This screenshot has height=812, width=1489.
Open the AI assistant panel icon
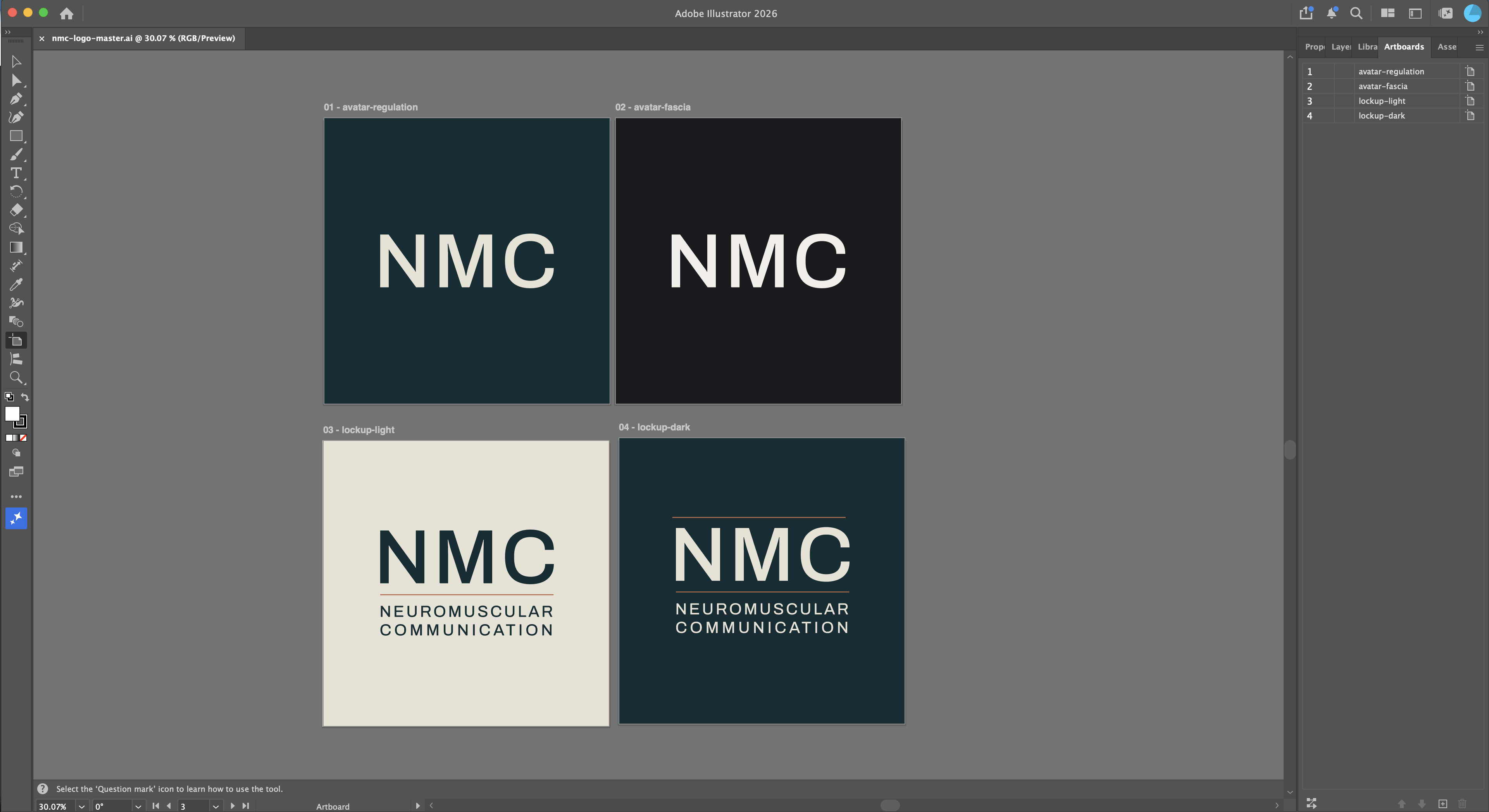point(1446,13)
